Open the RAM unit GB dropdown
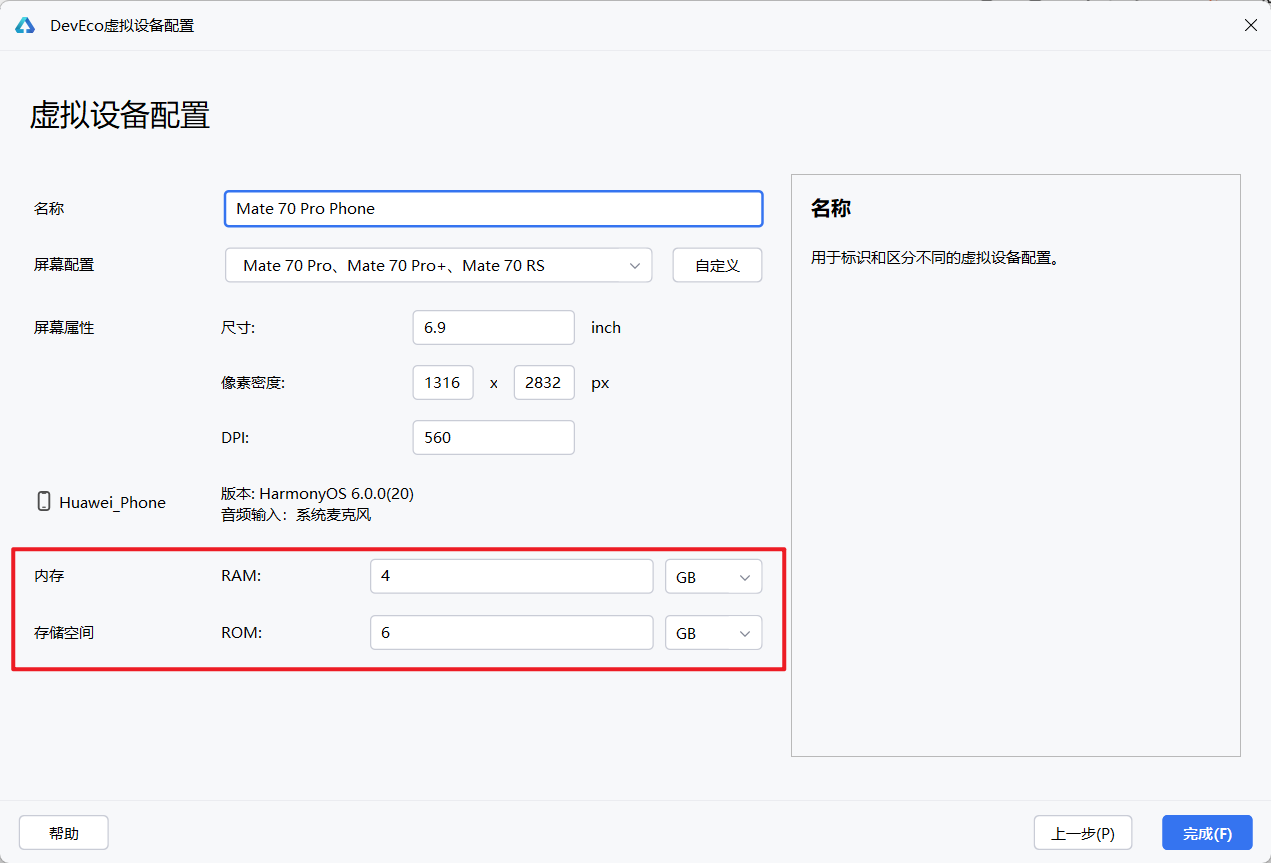The image size is (1271, 863). point(713,577)
